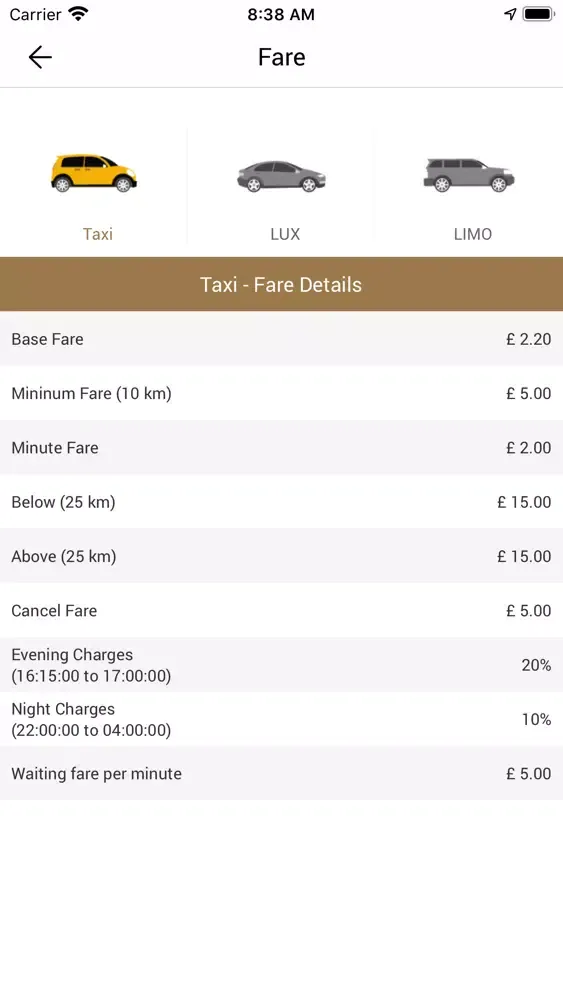Tap the Wi-Fi status icon
This screenshot has width=563, height=1000.
click(x=78, y=14)
